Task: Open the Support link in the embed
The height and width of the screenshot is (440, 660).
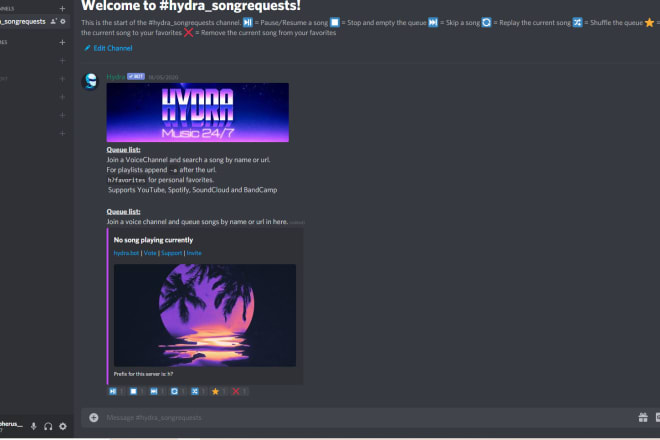Action: pos(172,253)
